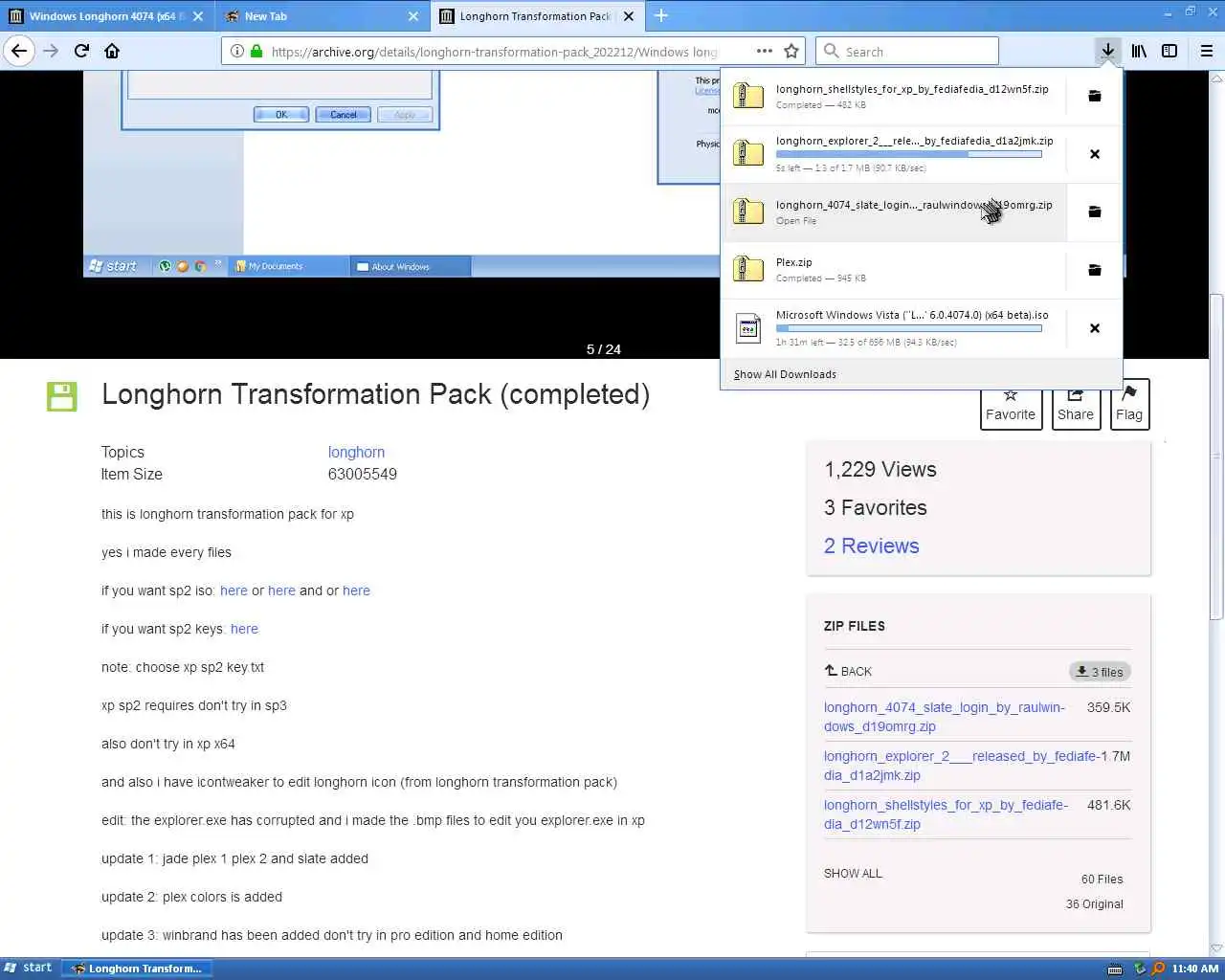1225x980 pixels.
Task: Go back to the previous page
Action: coord(19,51)
